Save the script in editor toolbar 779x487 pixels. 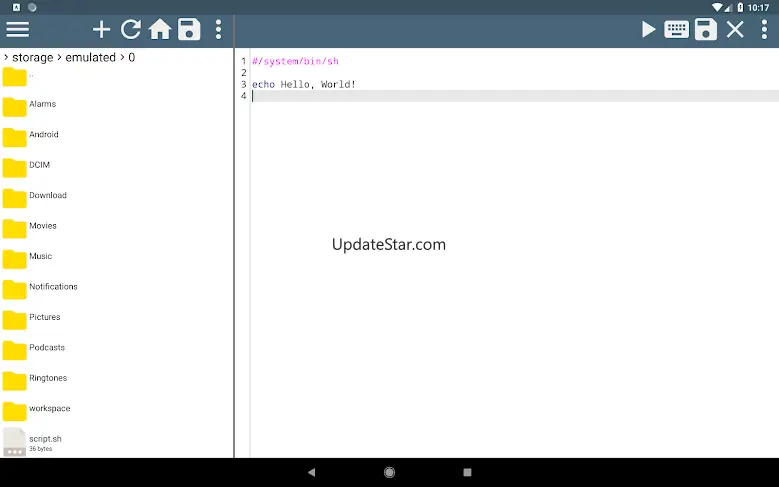(x=706, y=29)
